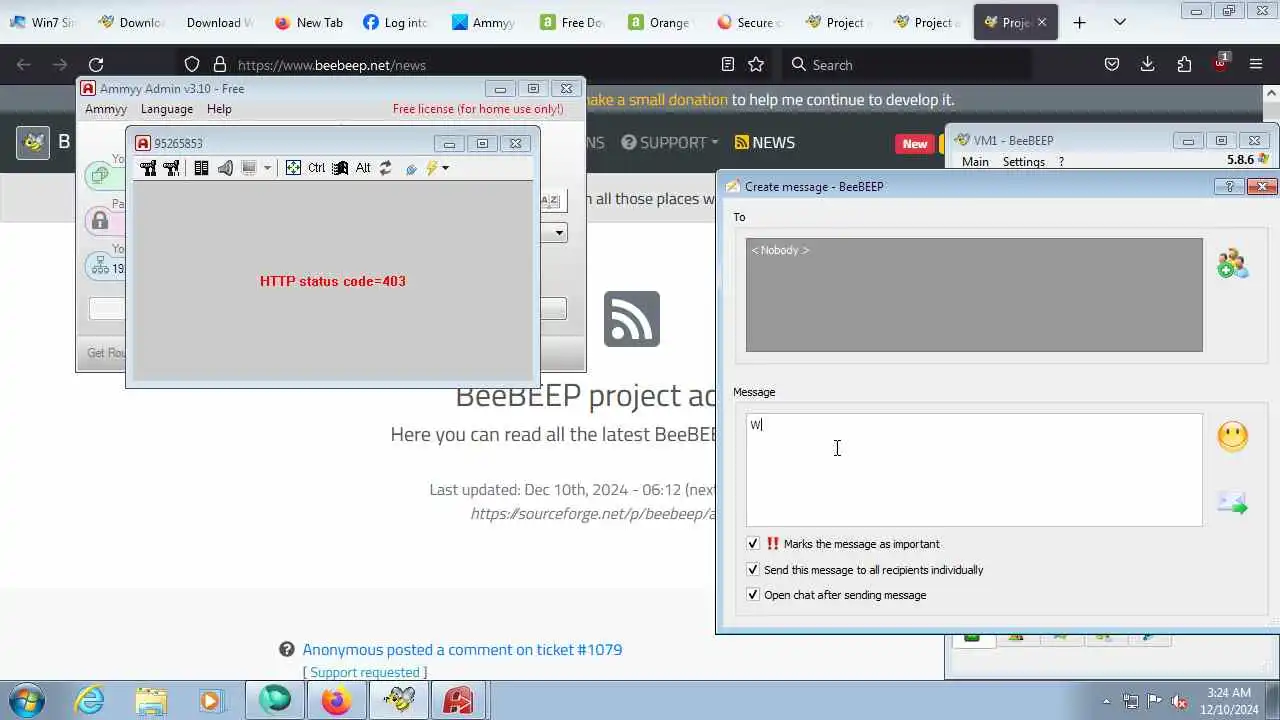The image size is (1280, 720).
Task: Open the comment on ticket #1079 link
Action: pos(462,650)
